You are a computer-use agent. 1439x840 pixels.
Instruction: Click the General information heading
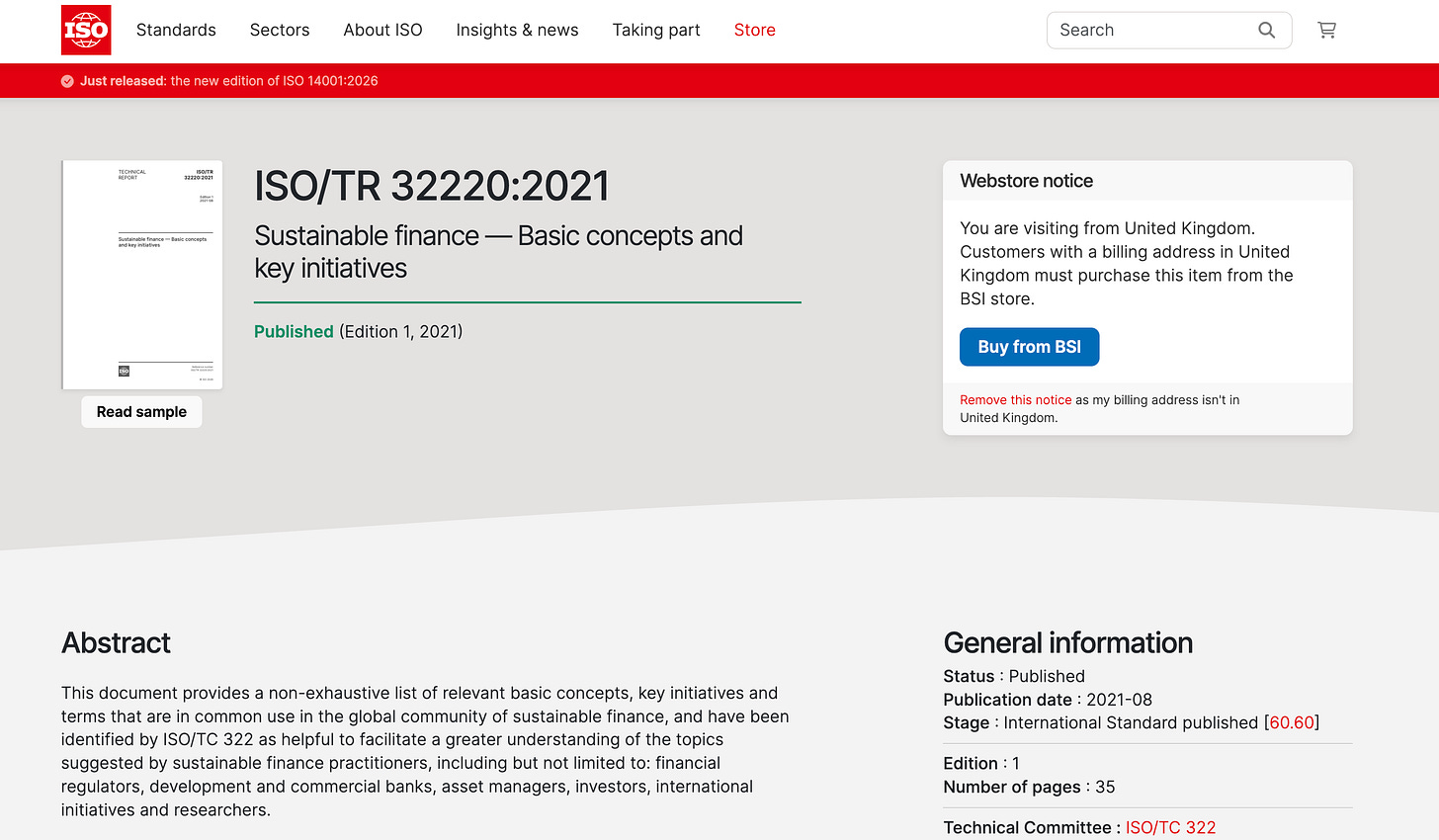pyautogui.click(x=1067, y=643)
